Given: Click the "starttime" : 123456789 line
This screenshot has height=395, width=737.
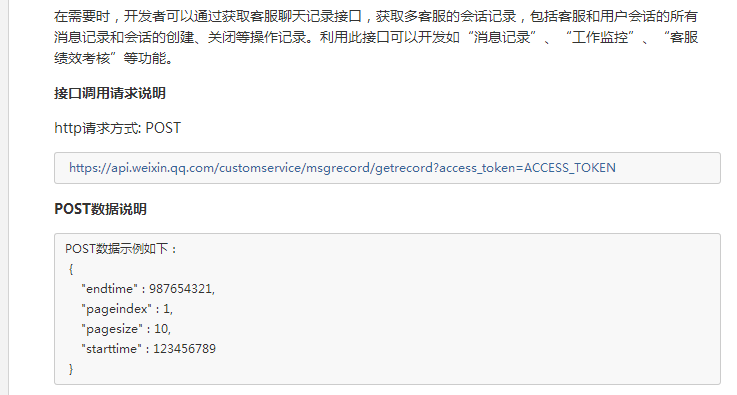Looking at the screenshot, I should pos(149,349).
